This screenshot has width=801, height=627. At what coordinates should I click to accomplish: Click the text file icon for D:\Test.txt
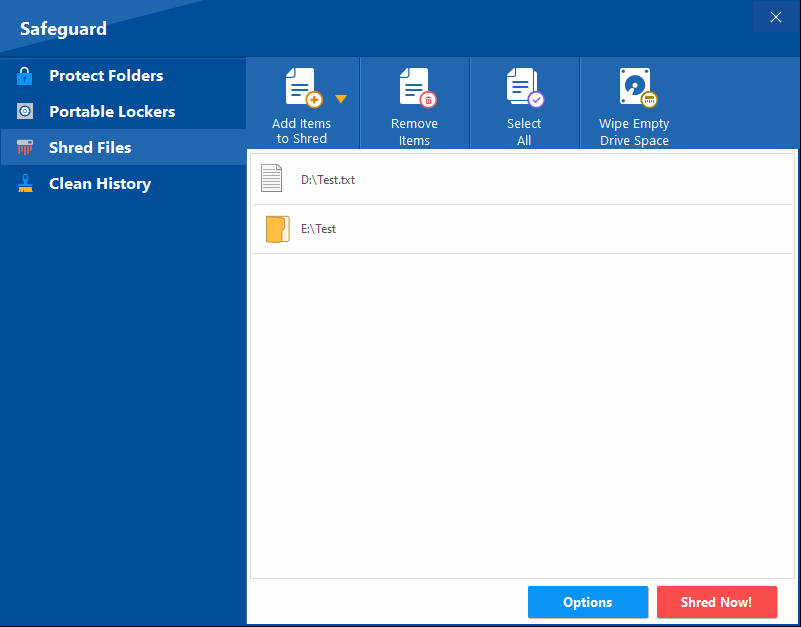(271, 178)
